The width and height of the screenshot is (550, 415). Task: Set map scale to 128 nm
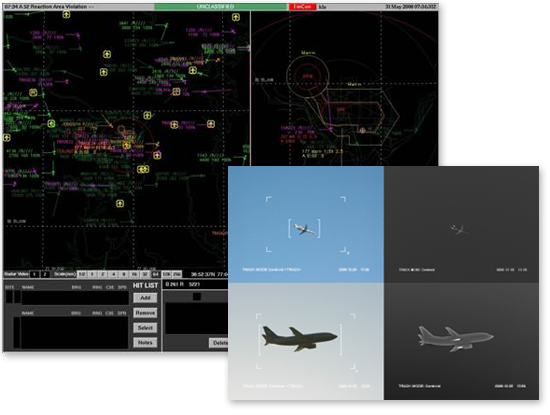[x=167, y=274]
